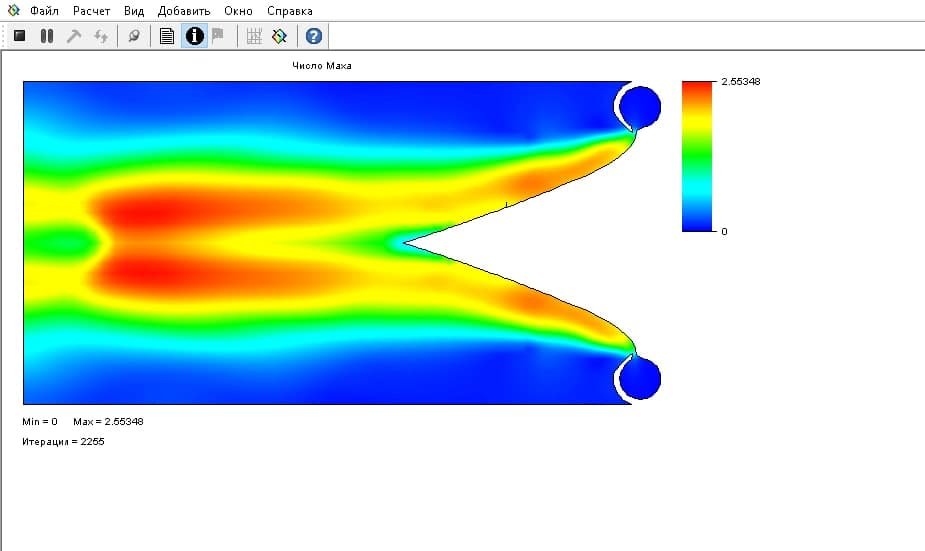Image resolution: width=925 pixels, height=551 pixels.
Task: Toggle the black info circle icon
Action: (x=194, y=36)
